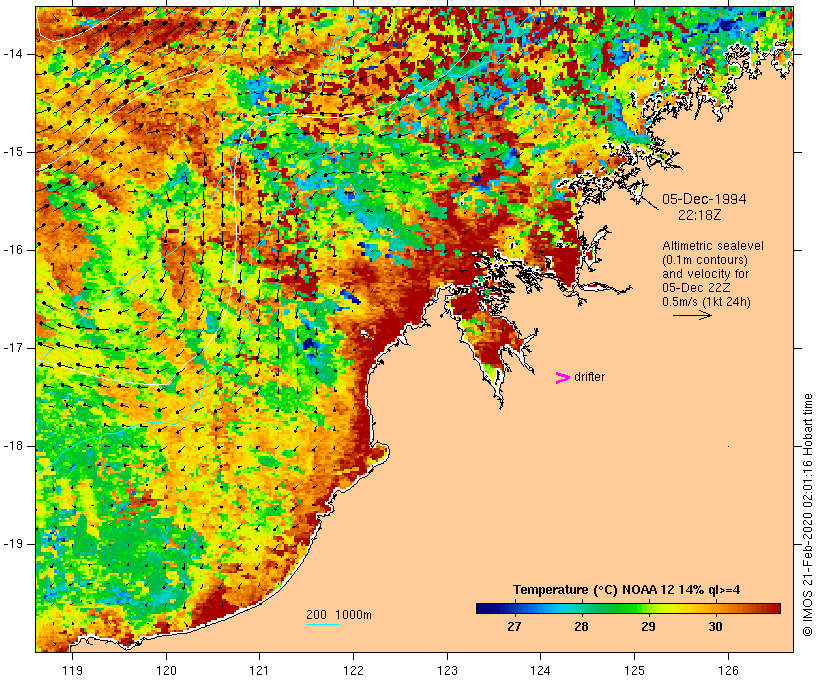Click the '05-Dec 22Z' text
Viewport: 820px width, 680px height.
coord(696,288)
